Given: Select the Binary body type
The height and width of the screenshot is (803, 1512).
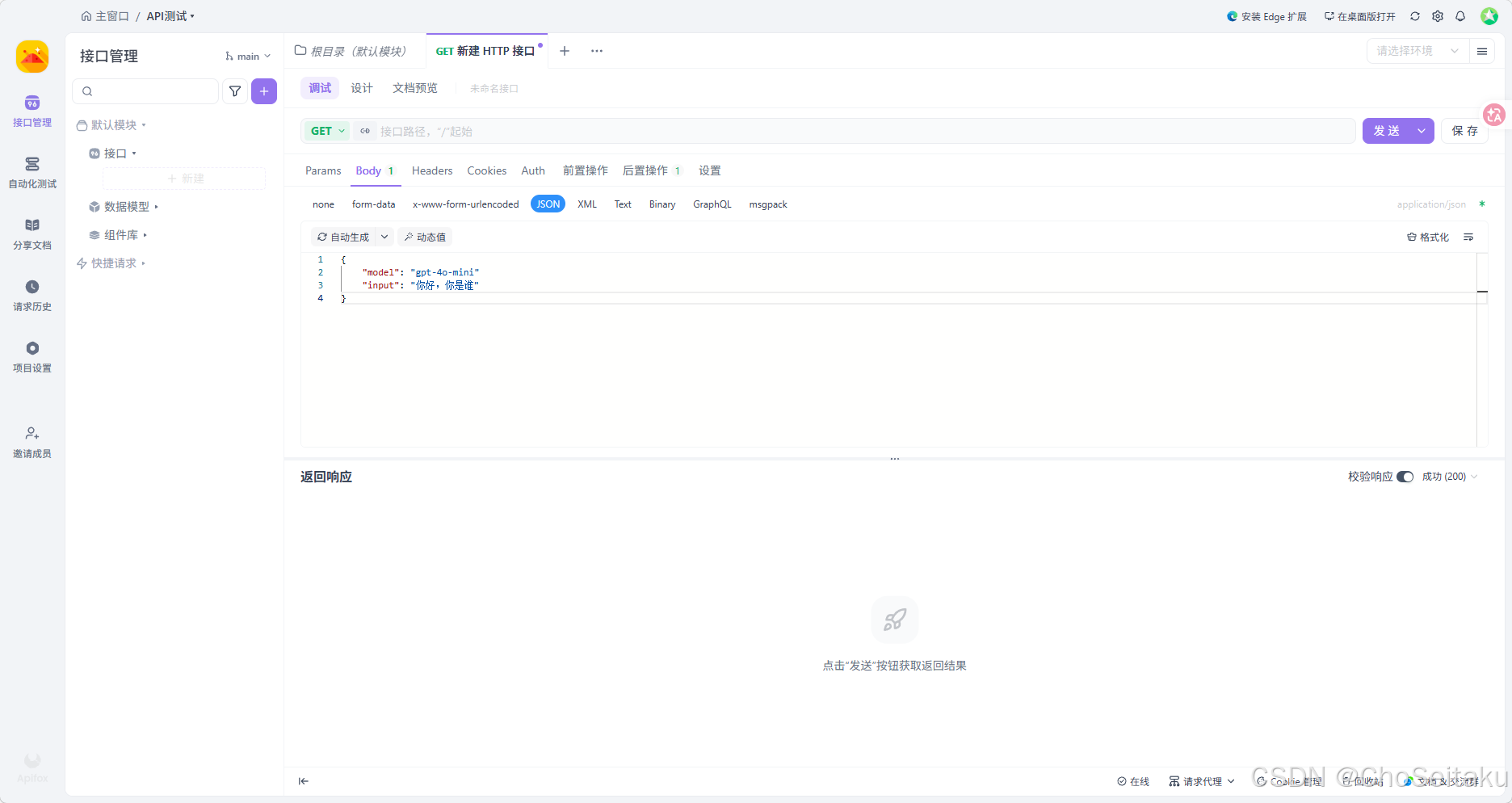Looking at the screenshot, I should [x=662, y=204].
